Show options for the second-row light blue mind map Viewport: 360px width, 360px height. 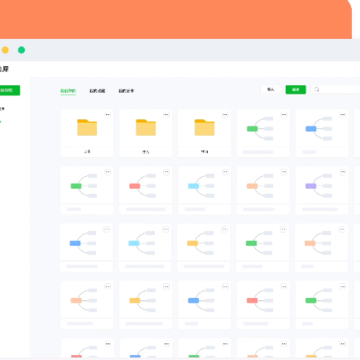click(225, 172)
